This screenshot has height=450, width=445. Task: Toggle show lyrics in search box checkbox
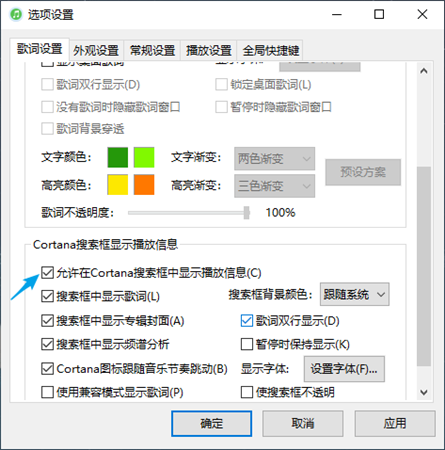pyautogui.click(x=47, y=296)
